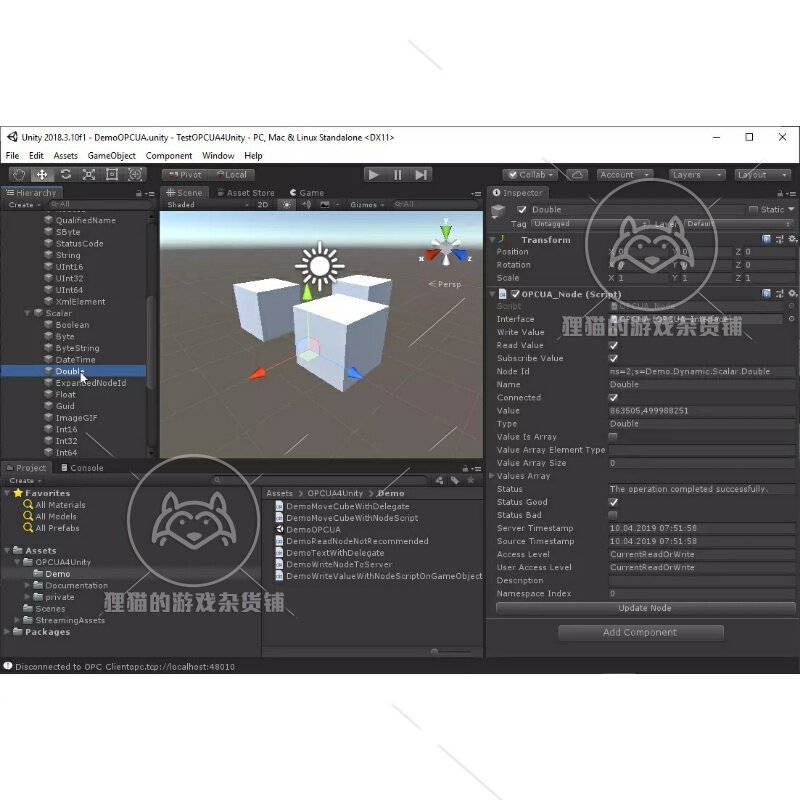This screenshot has width=800, height=800.
Task: Click the Add Component button
Action: pyautogui.click(x=640, y=633)
